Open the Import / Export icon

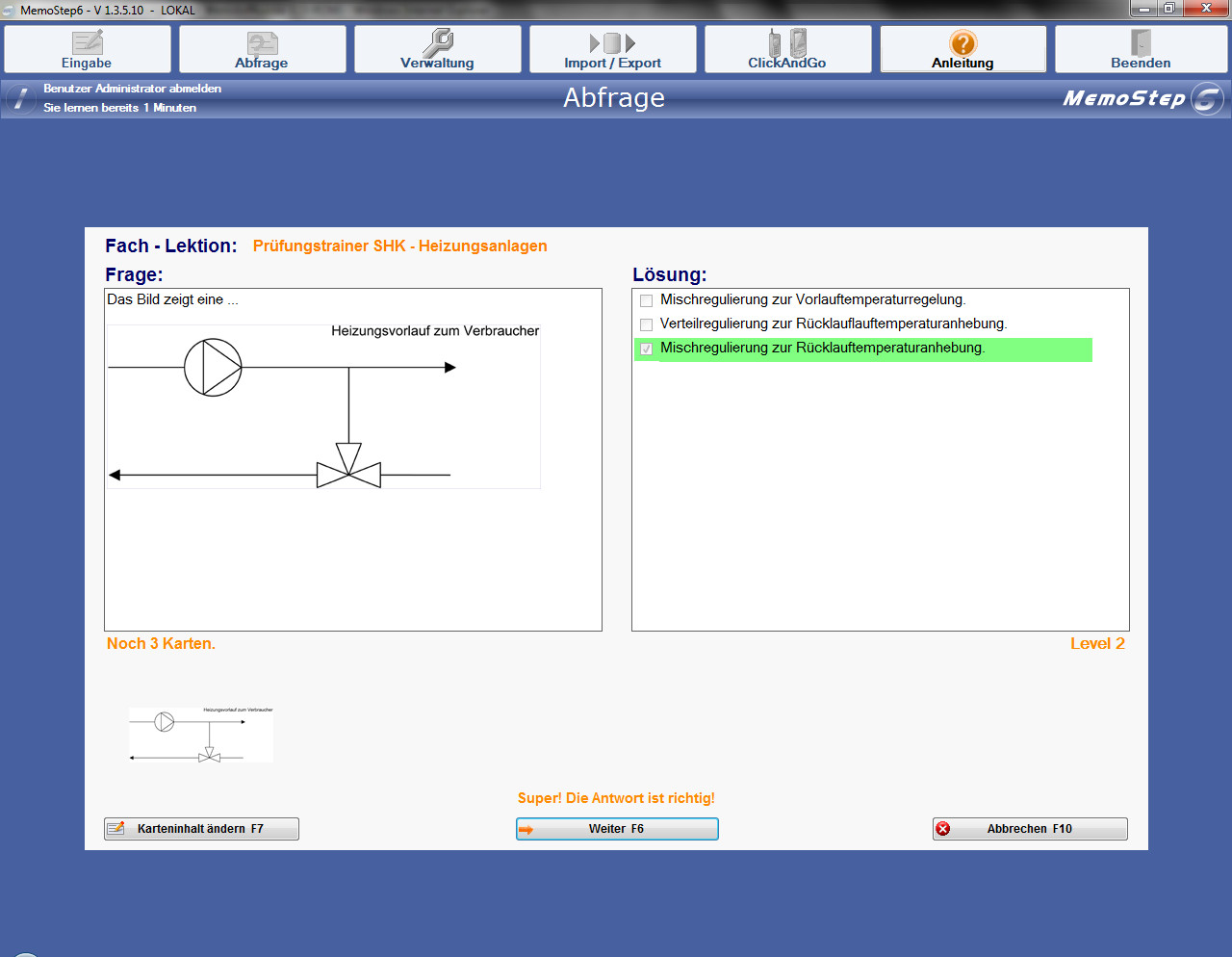[612, 43]
